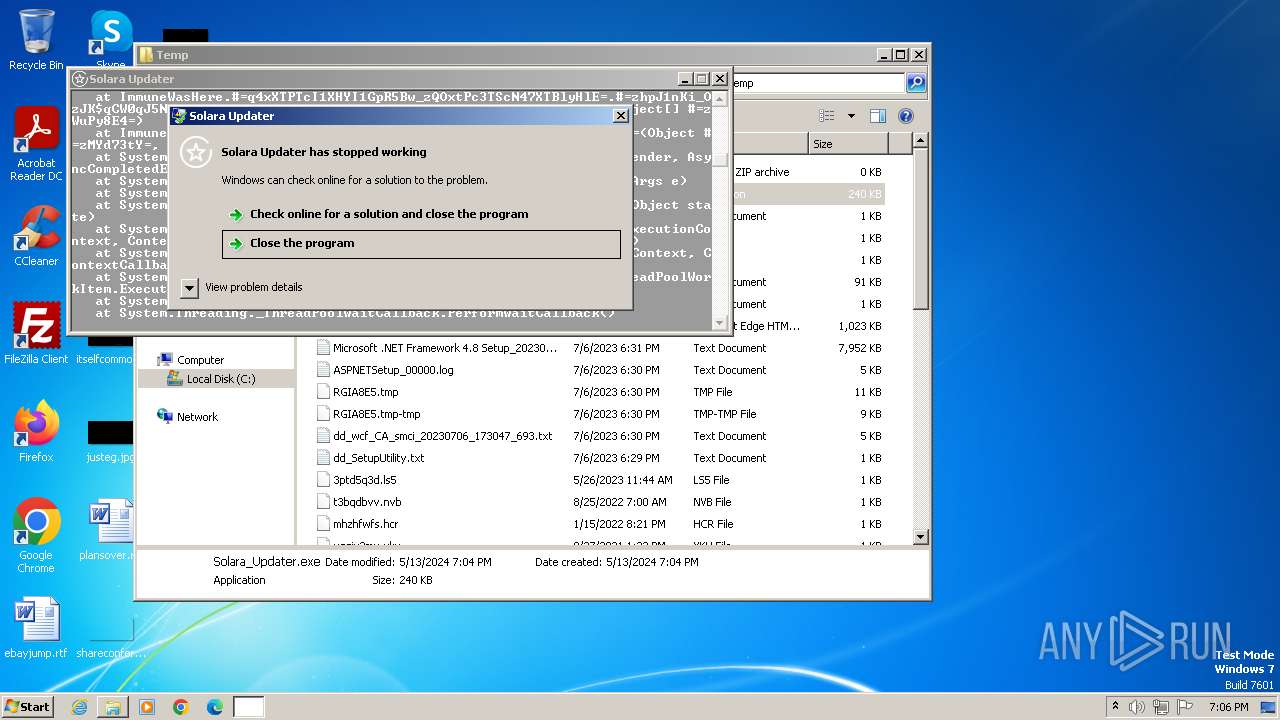Image resolution: width=1280 pixels, height=720 pixels.
Task: Open the Recycle Bin desktop icon
Action: (36, 40)
